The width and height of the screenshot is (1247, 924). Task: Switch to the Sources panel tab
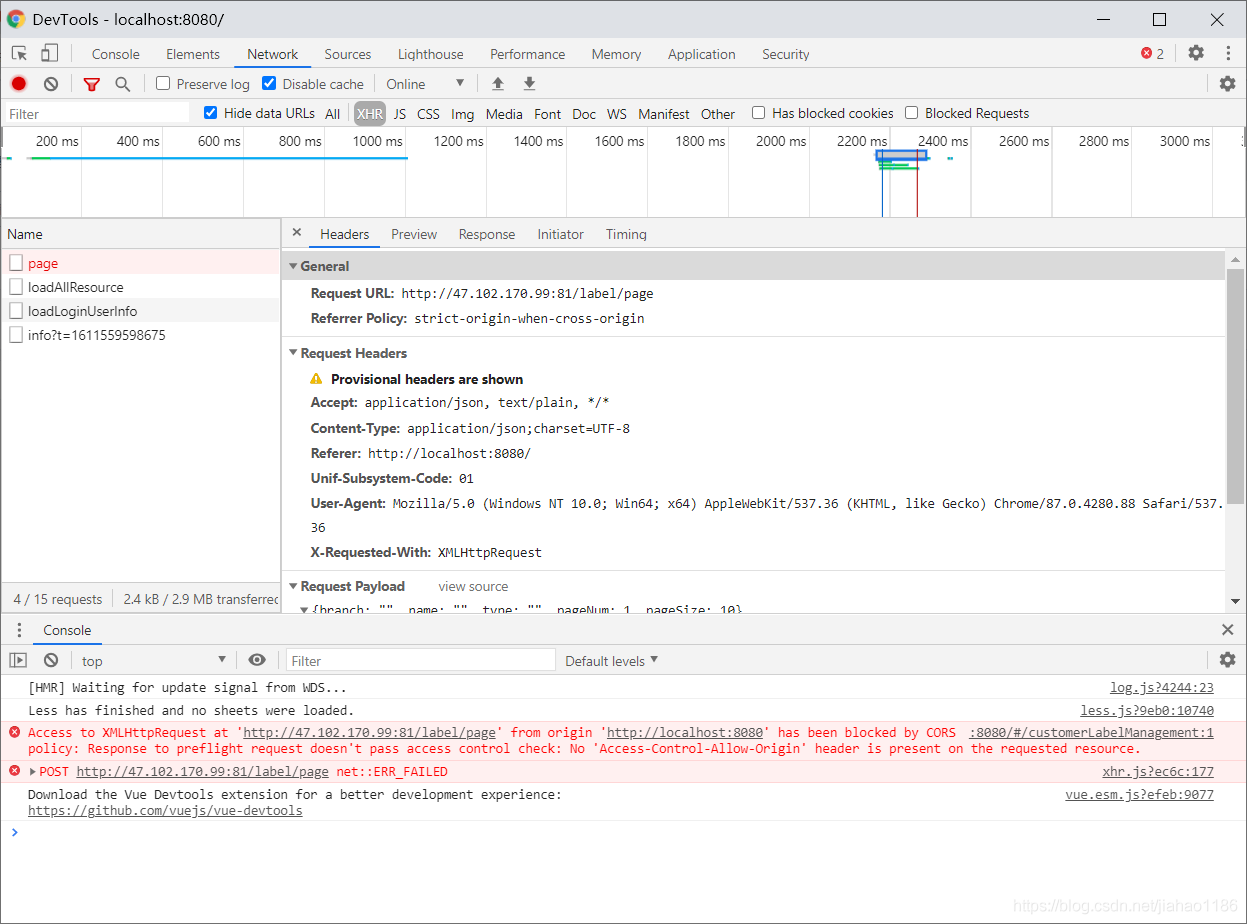click(347, 54)
